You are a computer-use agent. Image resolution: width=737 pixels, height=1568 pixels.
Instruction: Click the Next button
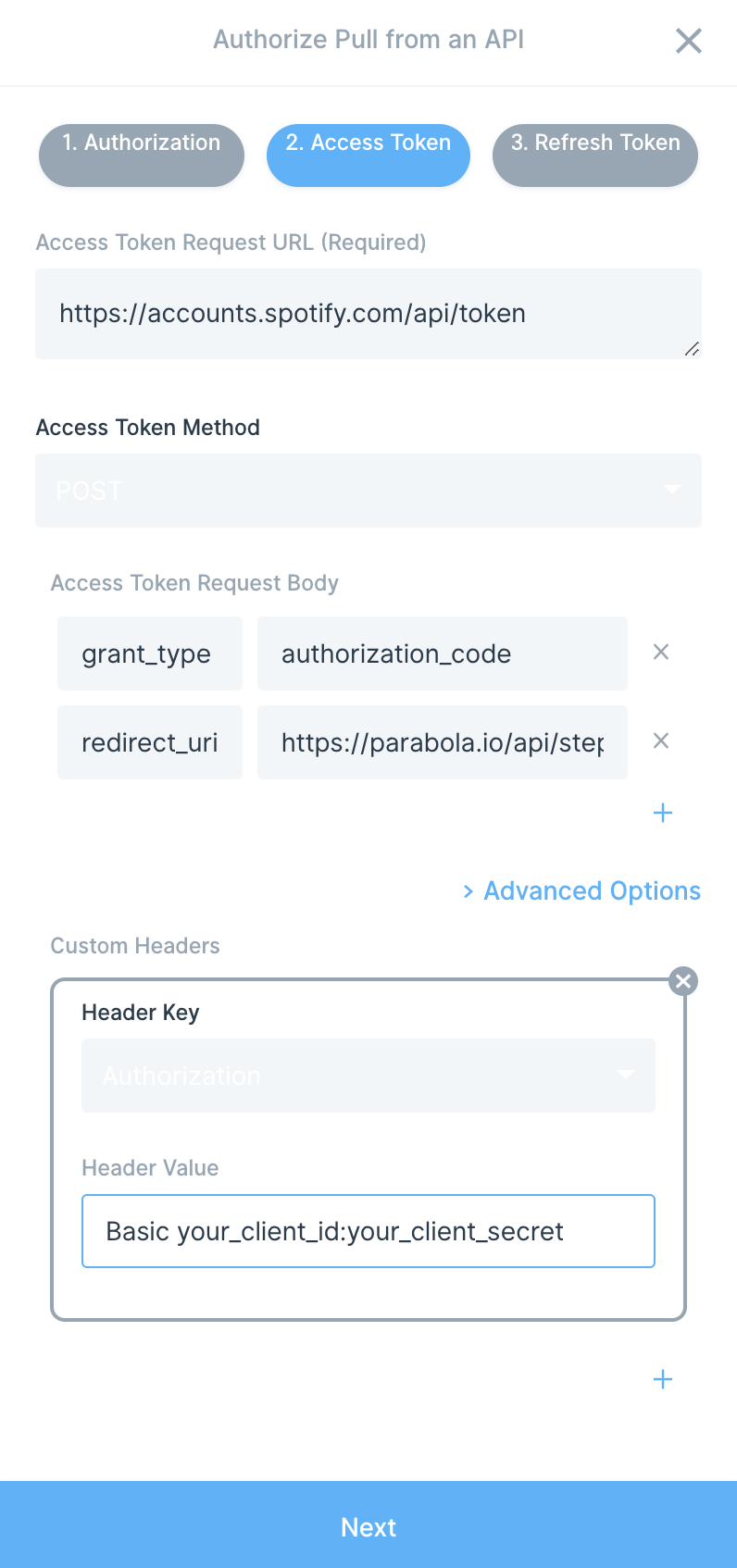point(368,1524)
